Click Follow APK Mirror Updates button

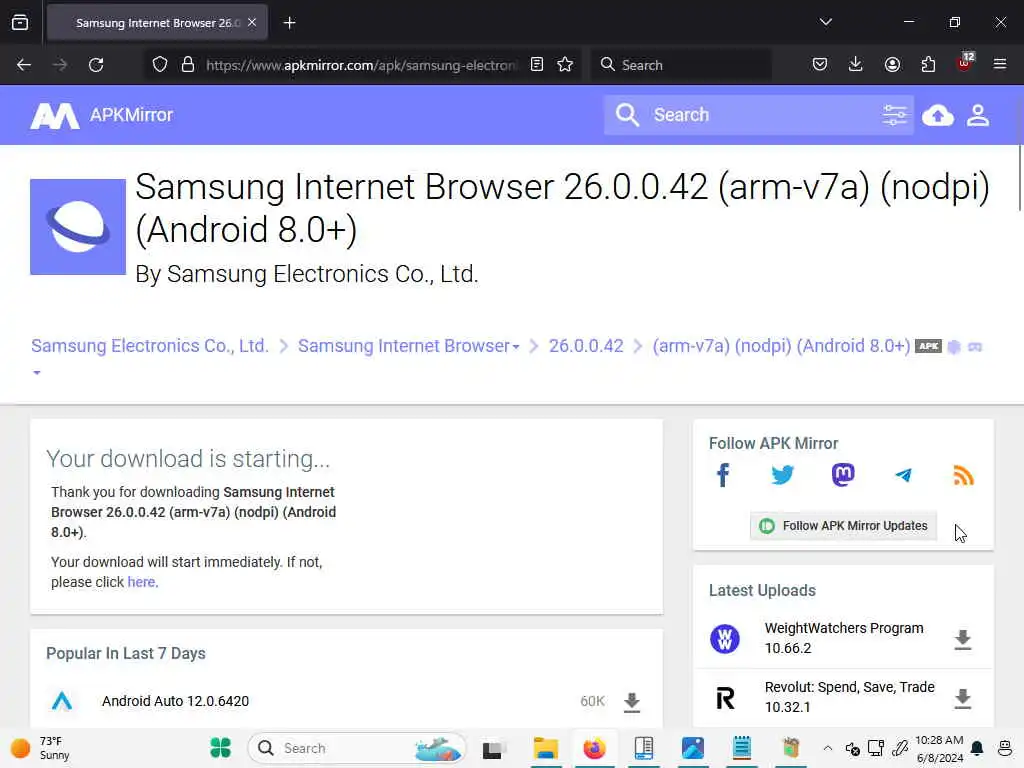(x=843, y=526)
